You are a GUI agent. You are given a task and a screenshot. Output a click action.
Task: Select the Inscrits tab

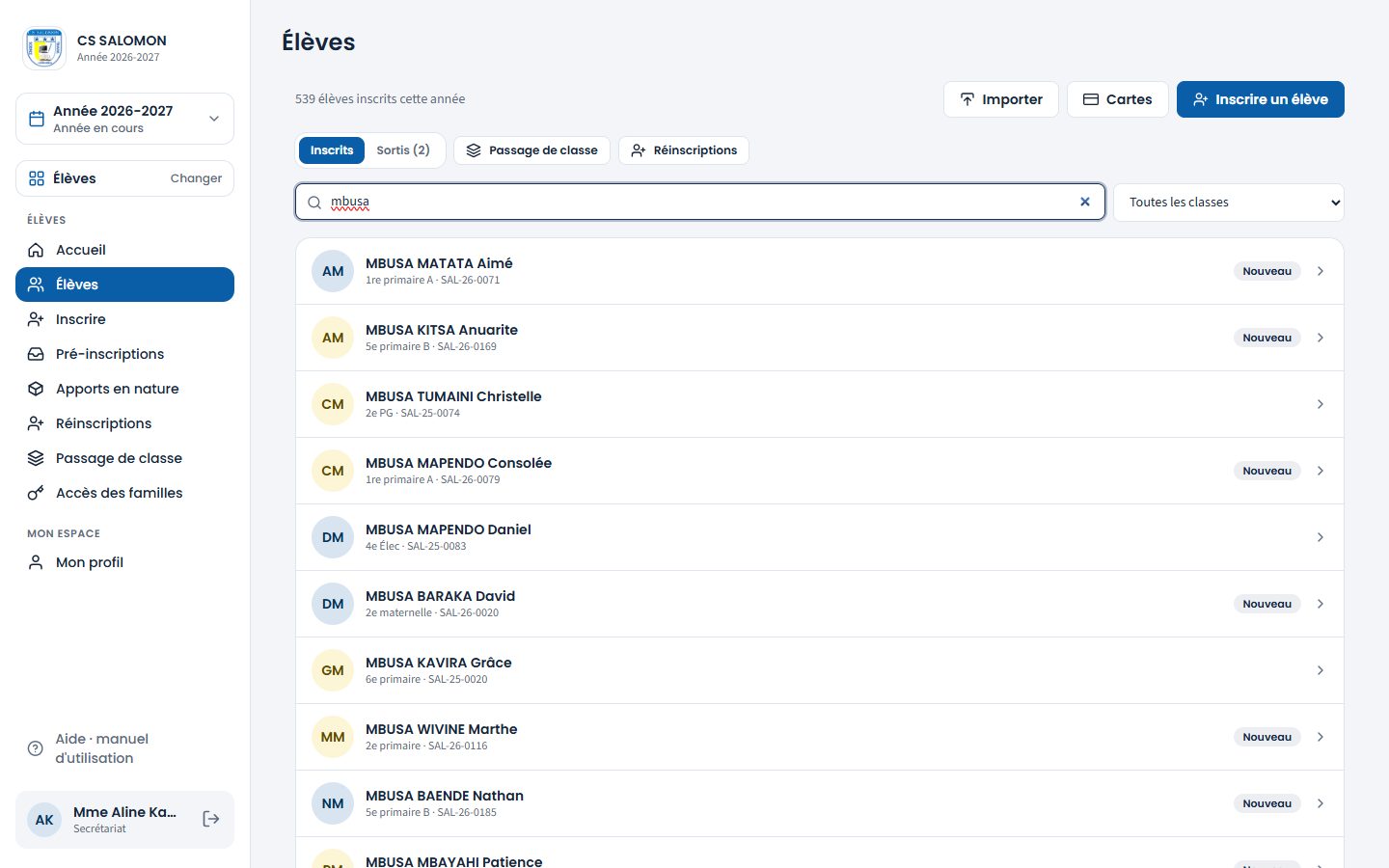[x=332, y=150]
